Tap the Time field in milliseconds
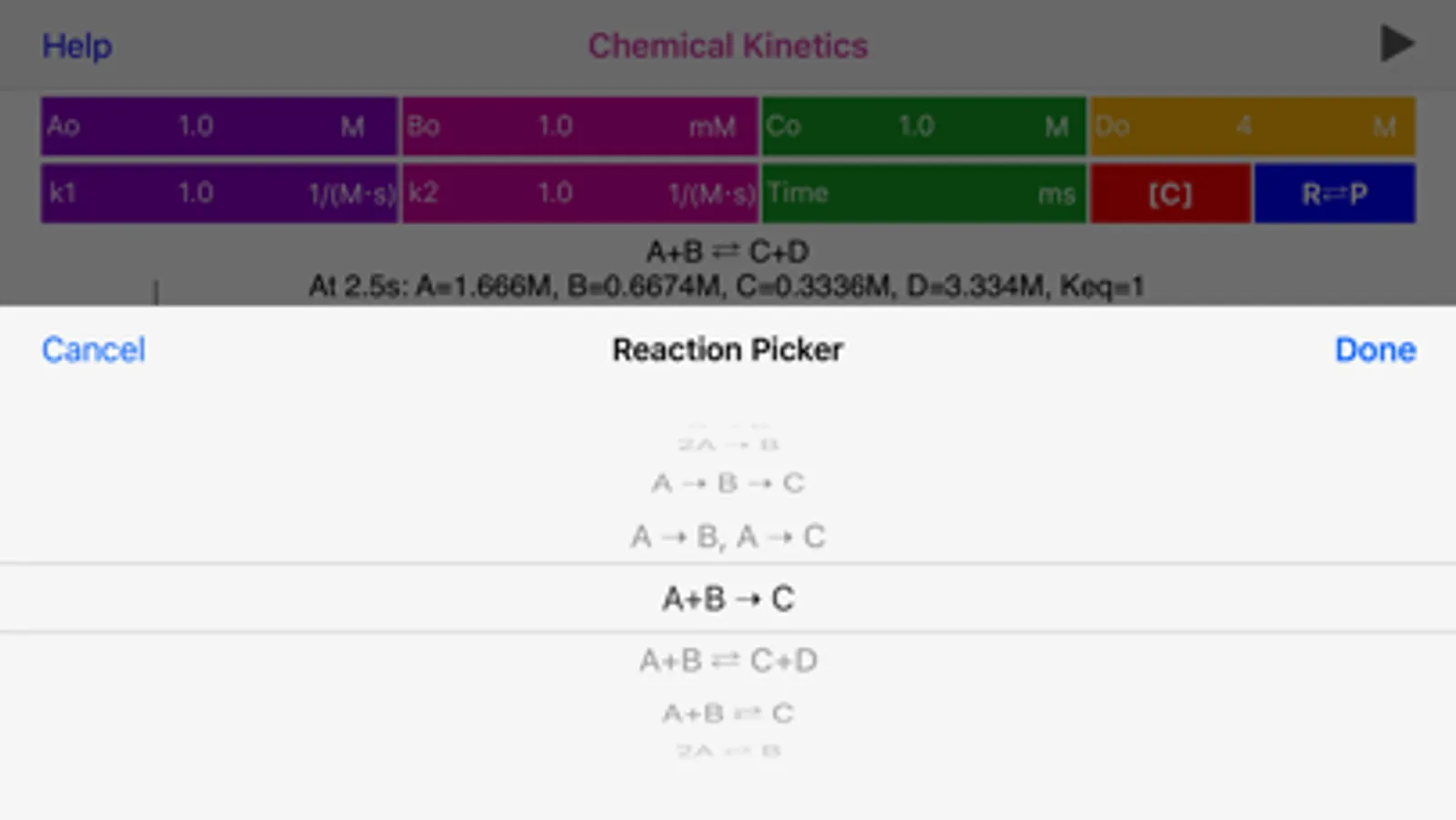This screenshot has height=820, width=1456. click(x=923, y=193)
